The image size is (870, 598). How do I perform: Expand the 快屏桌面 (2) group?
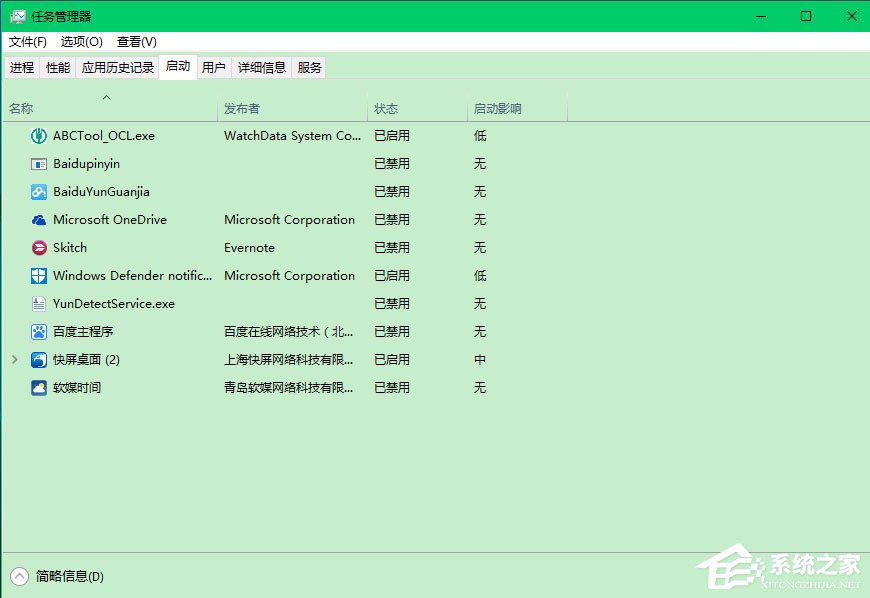coord(14,359)
